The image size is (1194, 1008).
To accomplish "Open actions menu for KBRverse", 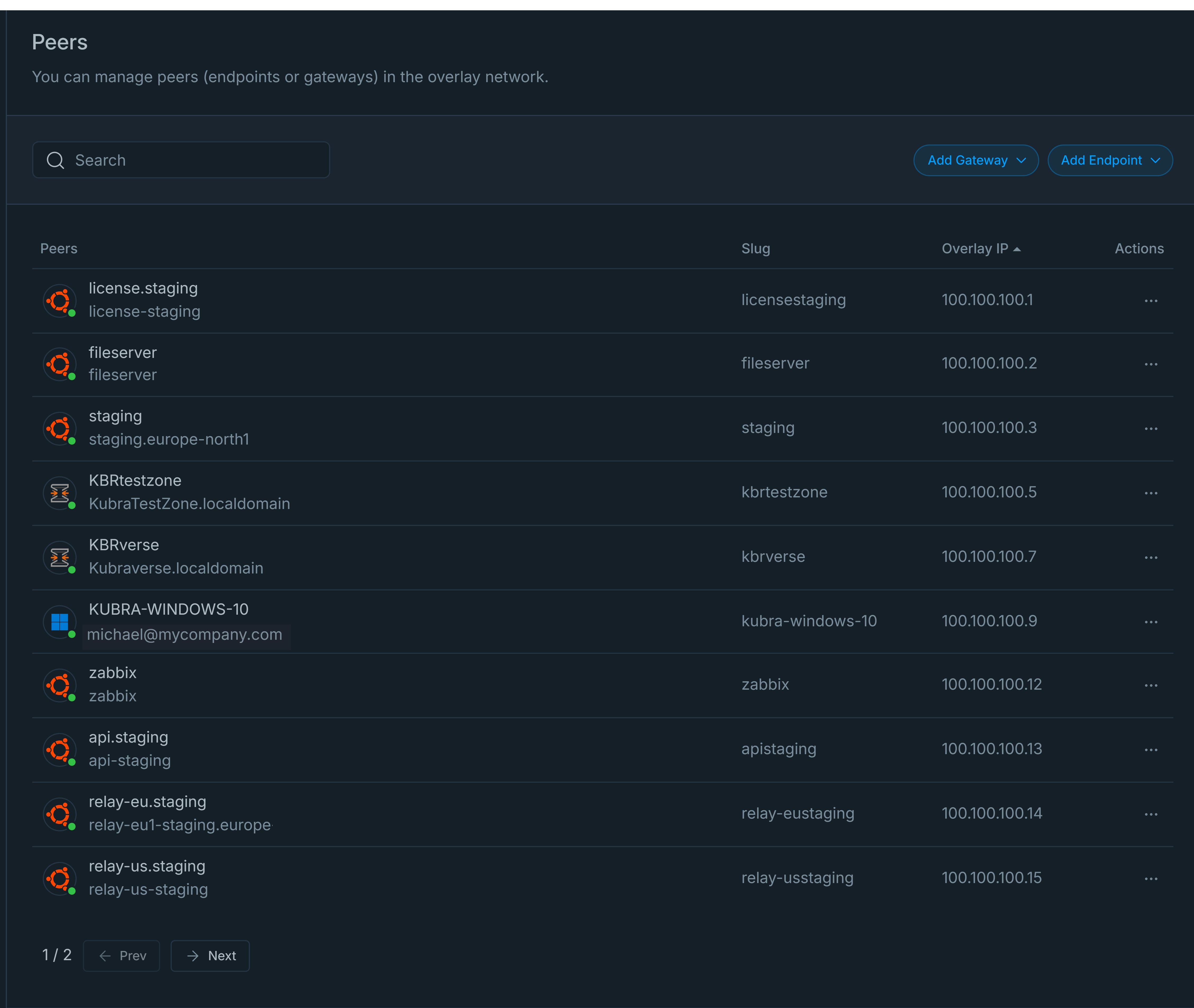I will 1151,557.
